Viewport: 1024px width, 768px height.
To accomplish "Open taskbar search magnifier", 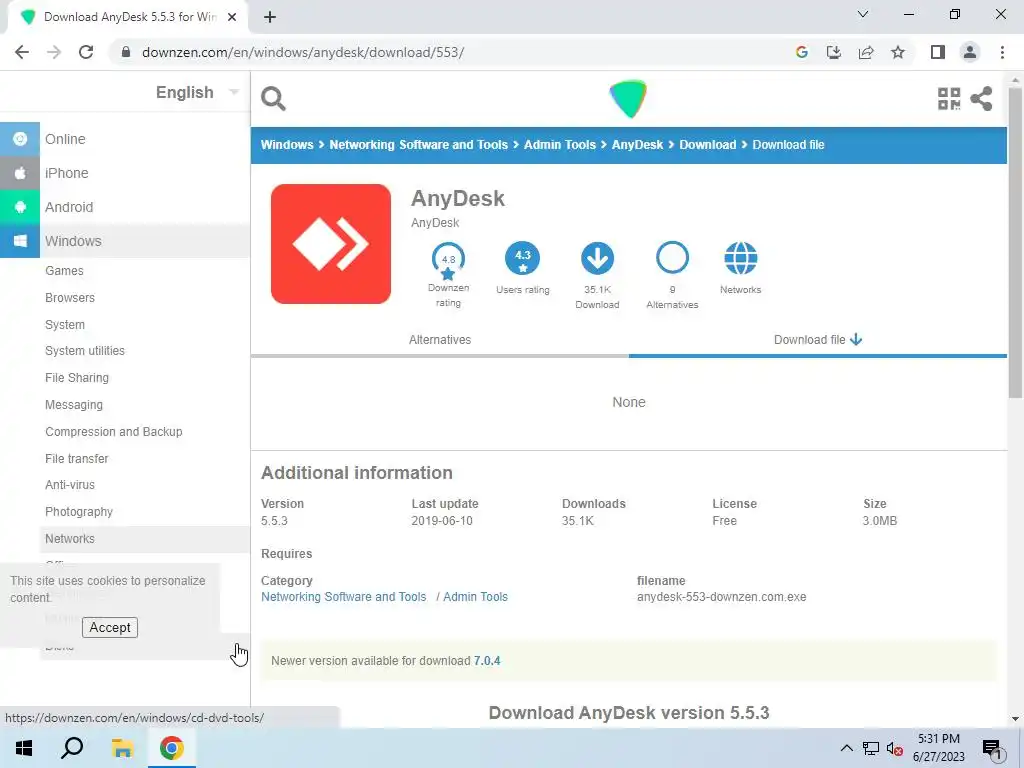I will click(72, 748).
